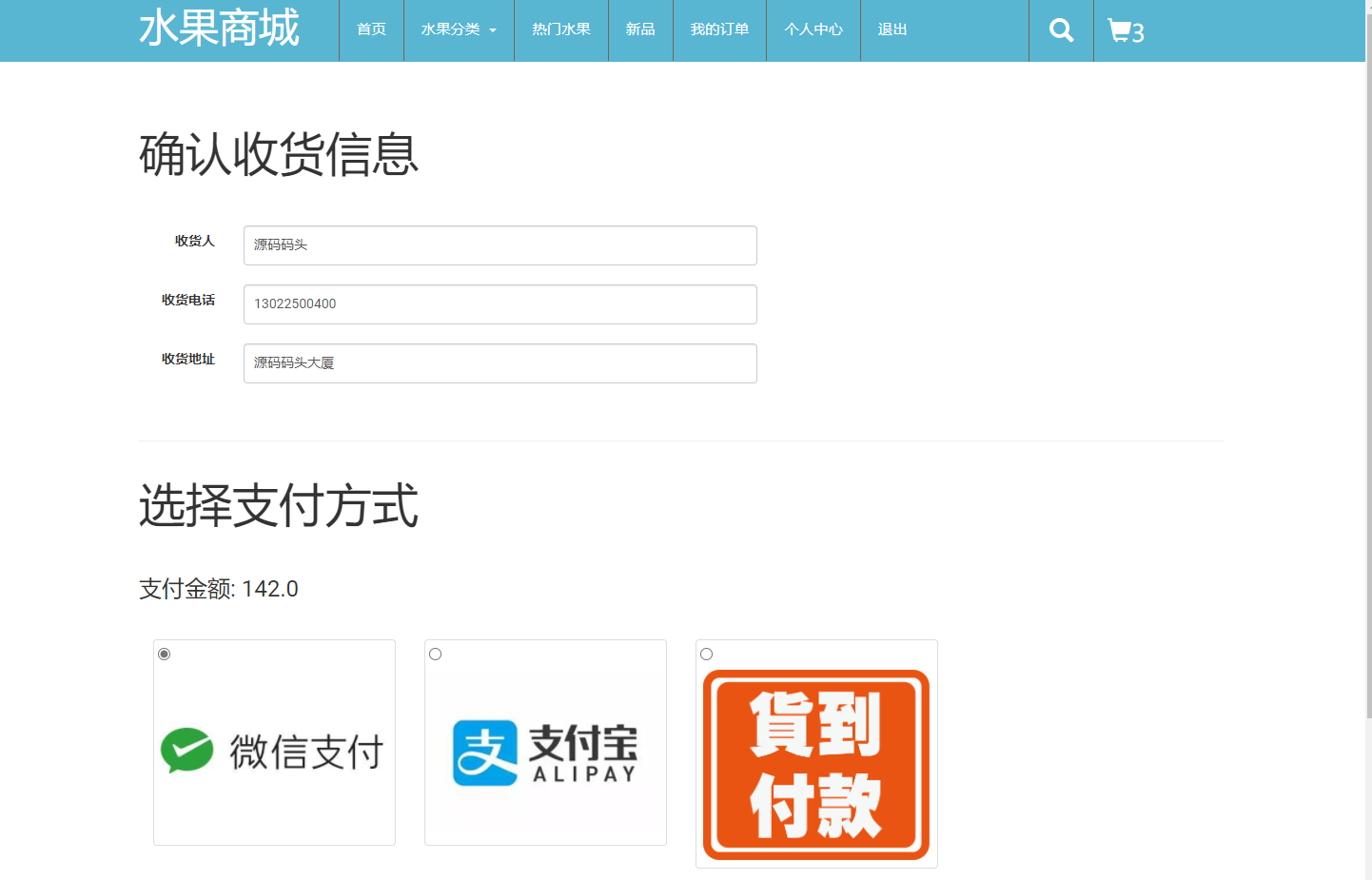
Task: Select the WeChat Pay radio button
Action: 164,654
